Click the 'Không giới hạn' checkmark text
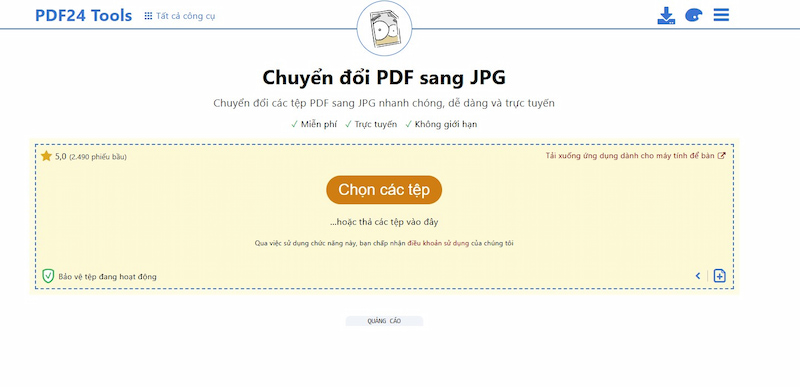Image resolution: width=800 pixels, height=387 pixels. (x=441, y=124)
